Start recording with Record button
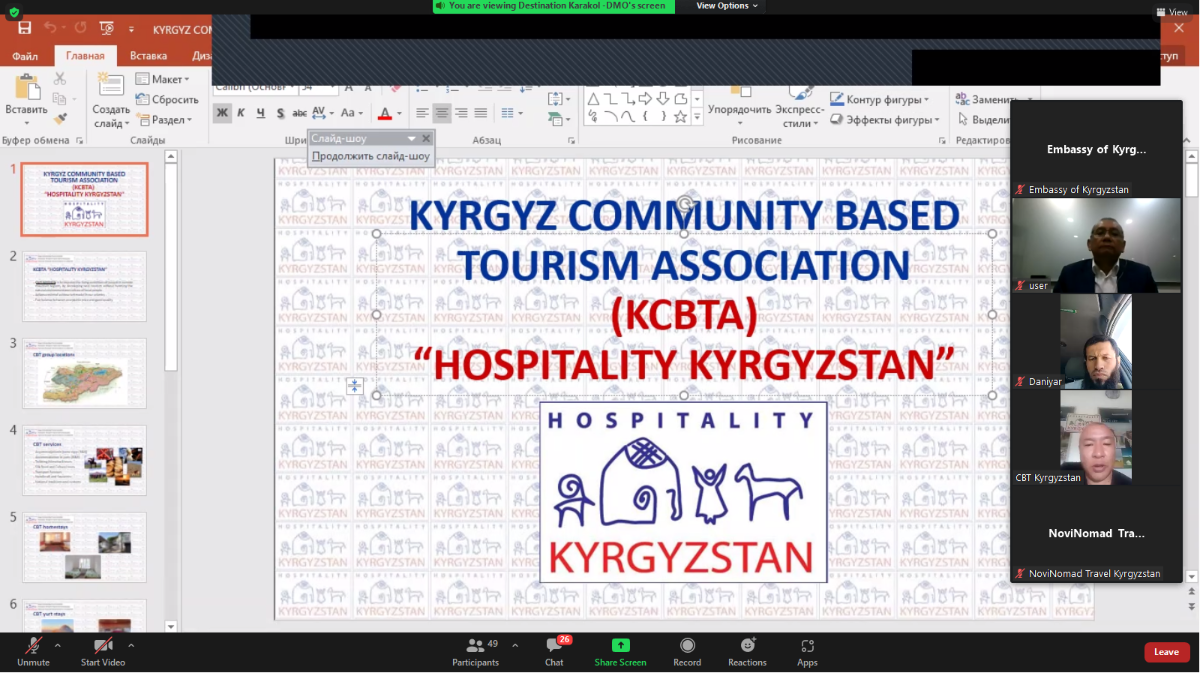The image size is (1200, 675). (687, 652)
